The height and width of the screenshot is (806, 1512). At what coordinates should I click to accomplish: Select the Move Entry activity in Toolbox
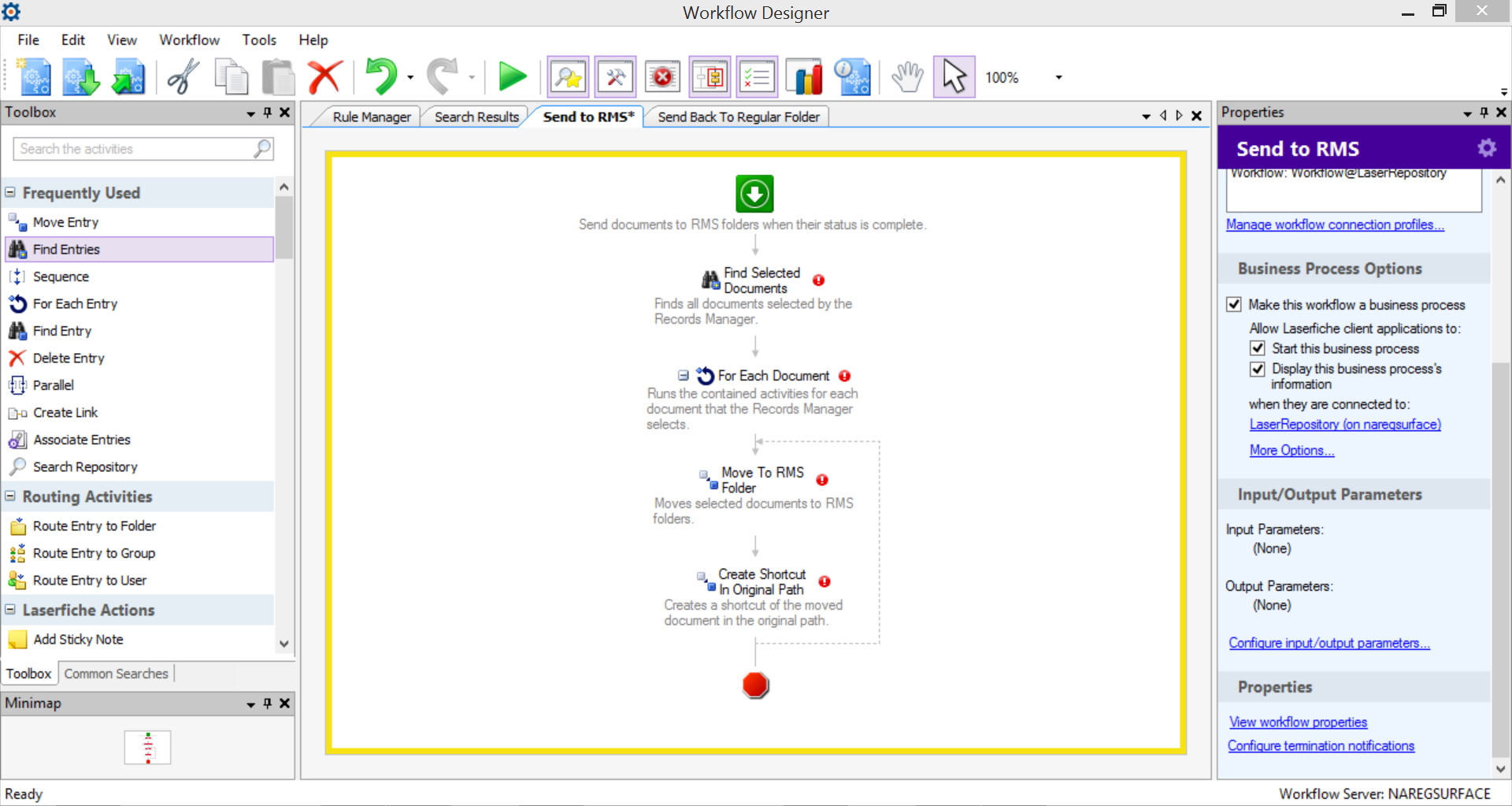click(139, 222)
